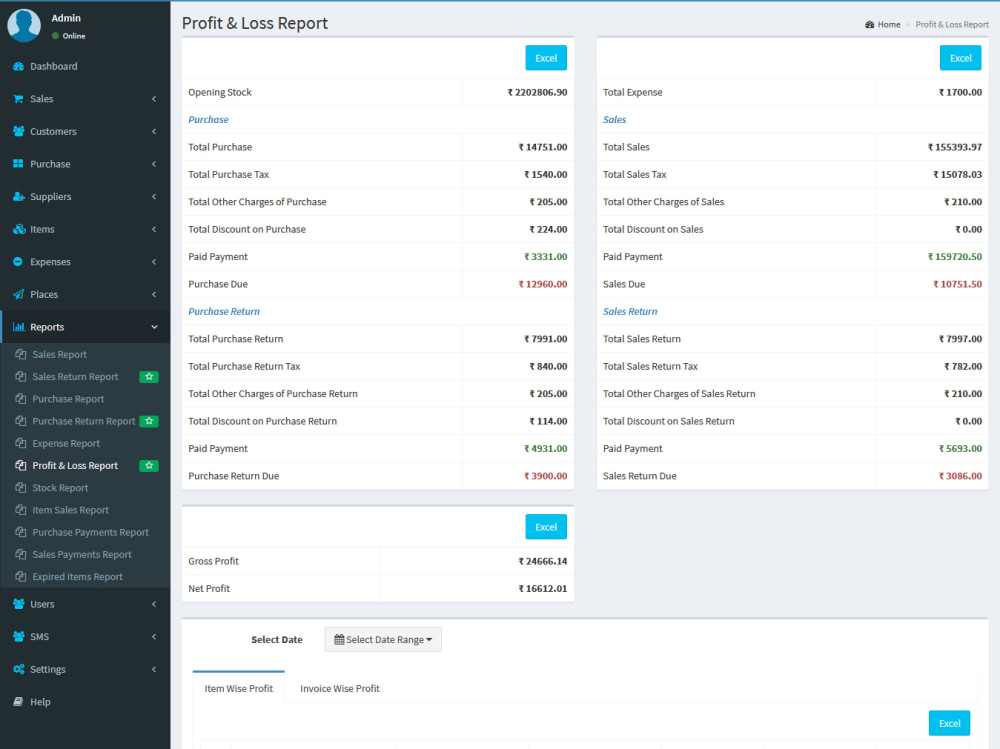Click the Help book icon

click(x=18, y=702)
